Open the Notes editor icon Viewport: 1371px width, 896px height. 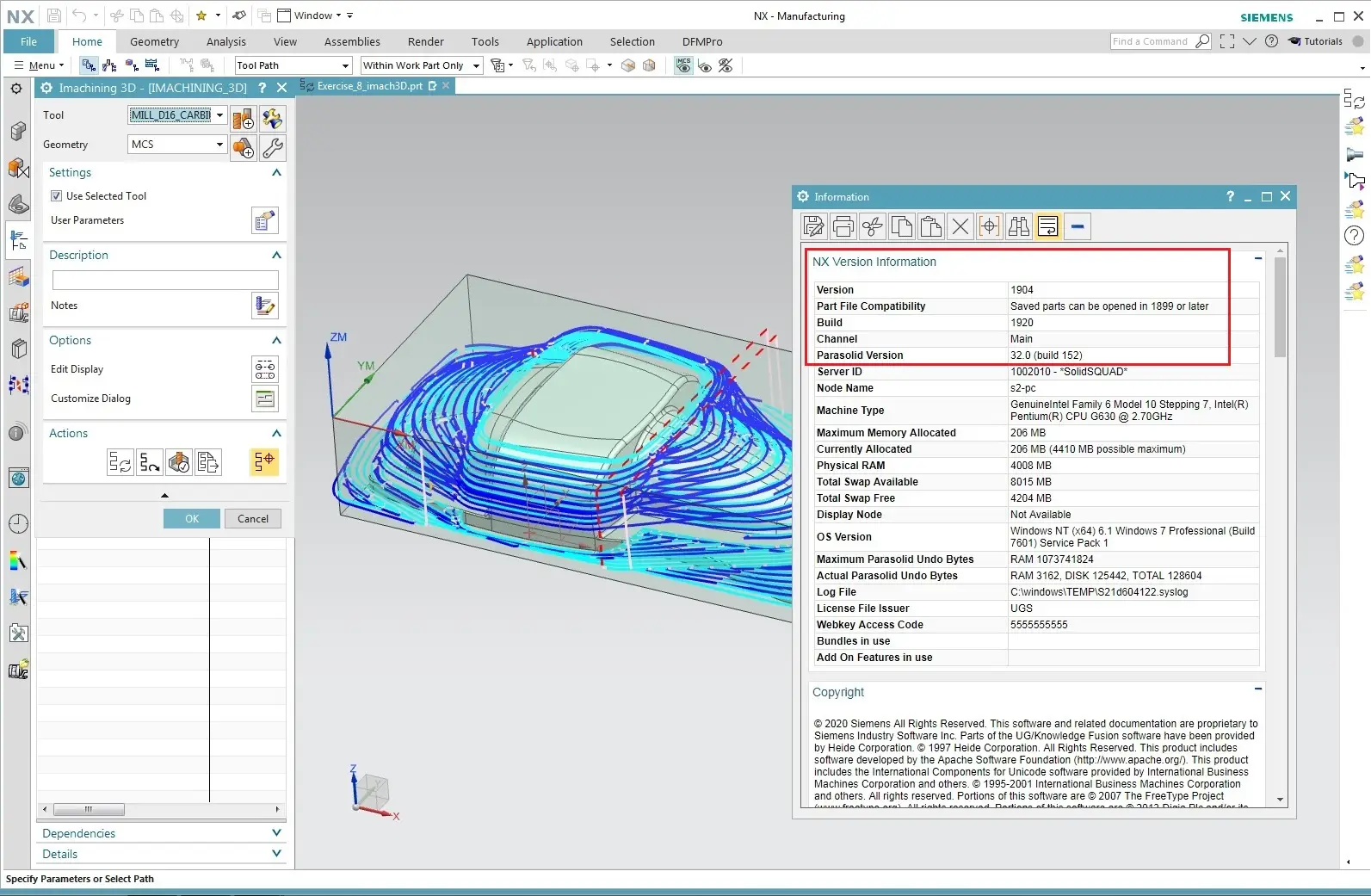click(265, 306)
